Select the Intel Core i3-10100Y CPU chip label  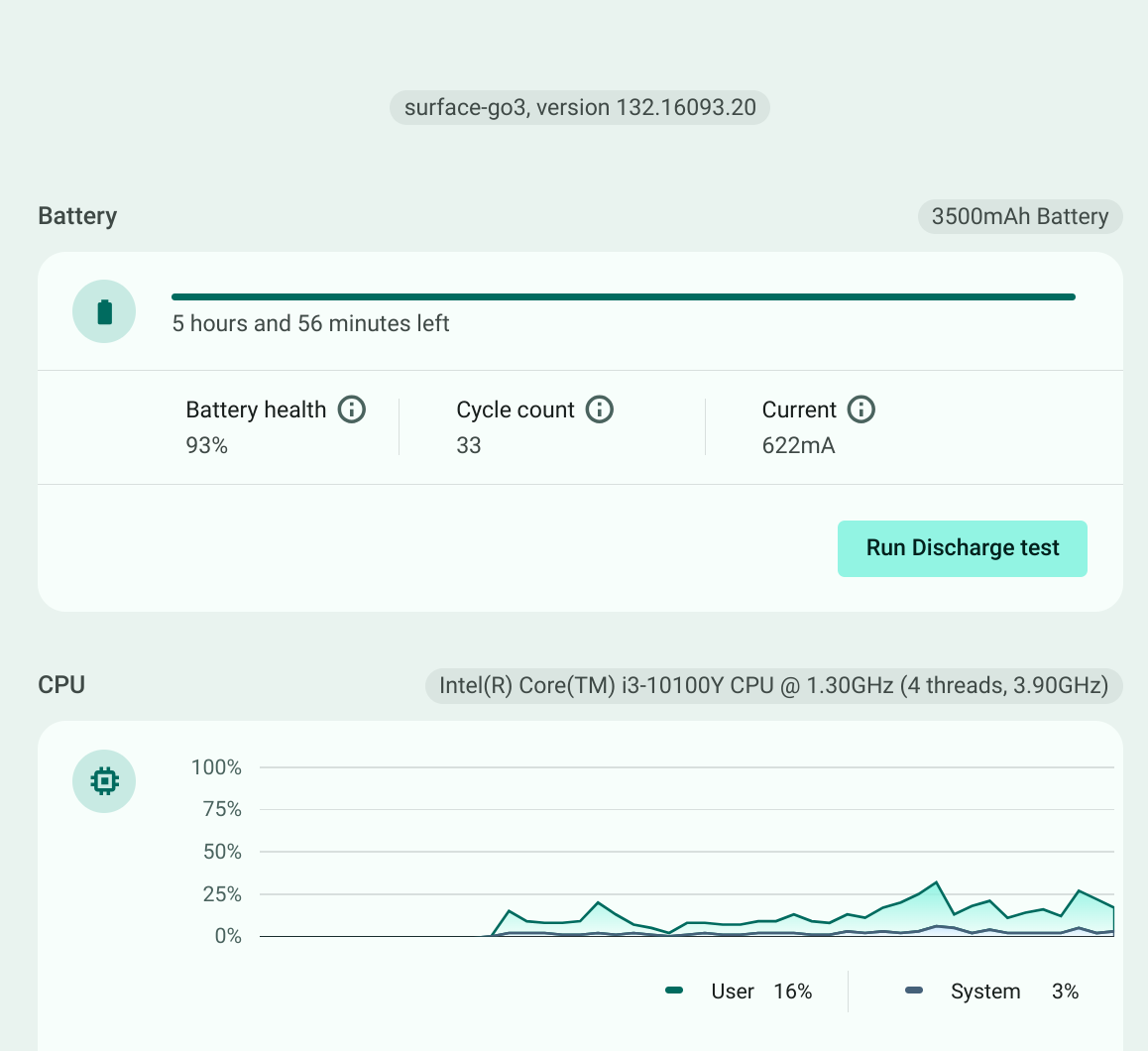pos(773,686)
